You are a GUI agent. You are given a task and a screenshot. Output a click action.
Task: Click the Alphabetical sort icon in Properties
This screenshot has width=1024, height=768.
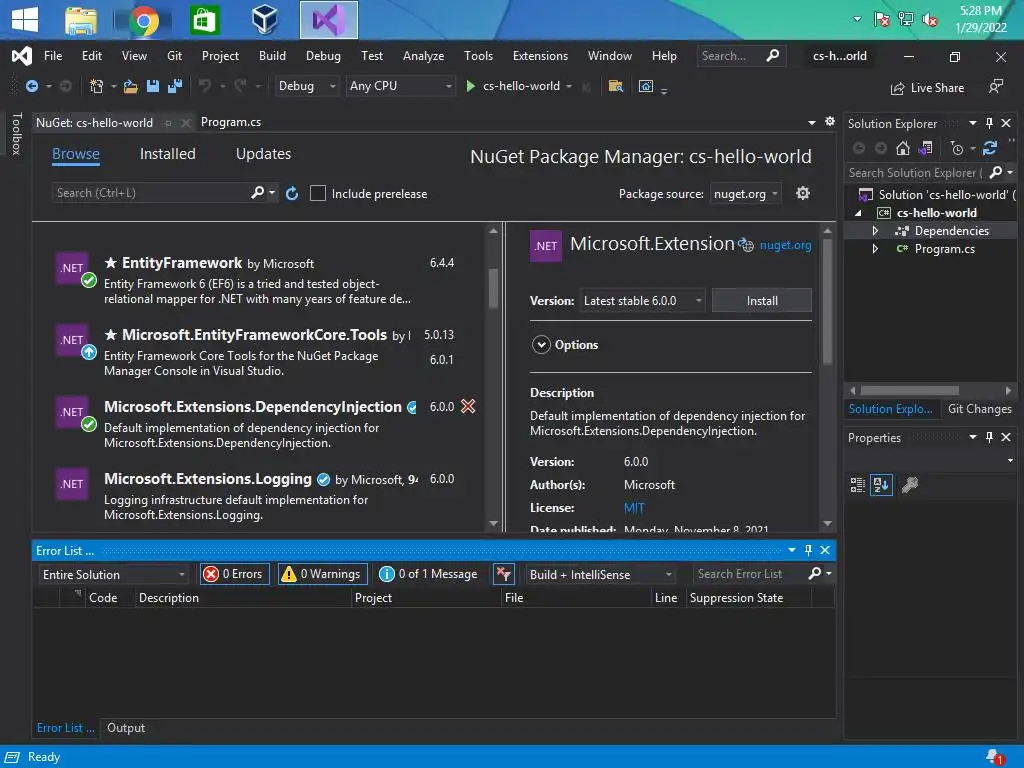click(x=881, y=485)
